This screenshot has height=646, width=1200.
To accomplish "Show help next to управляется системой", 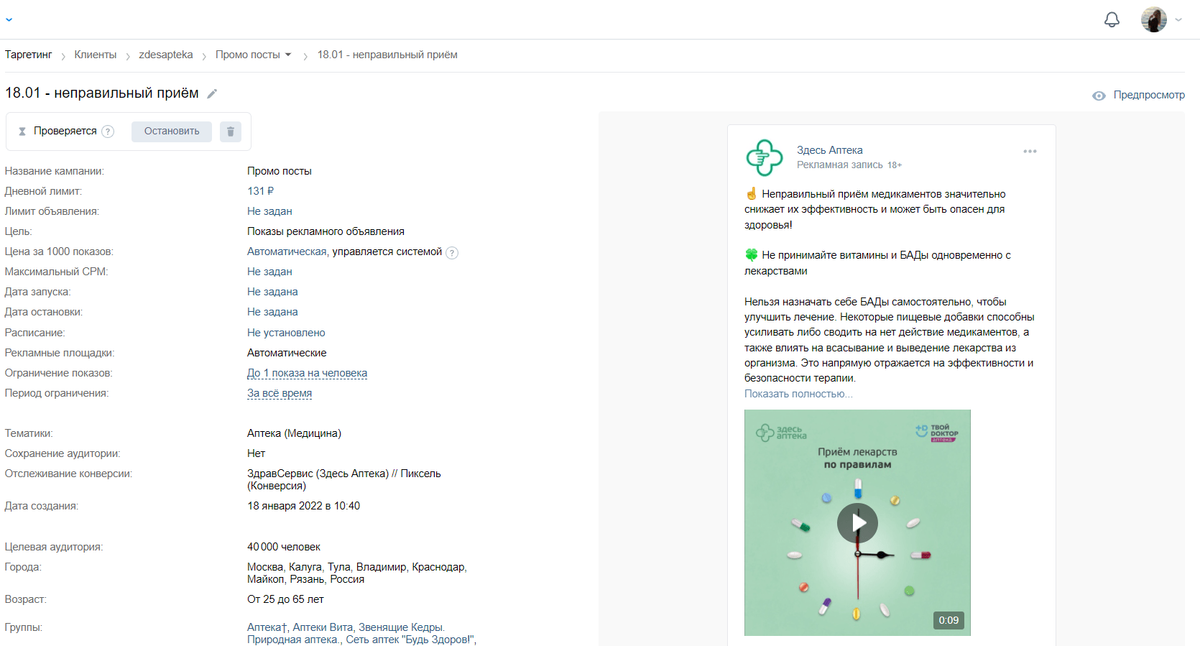I will coord(452,252).
